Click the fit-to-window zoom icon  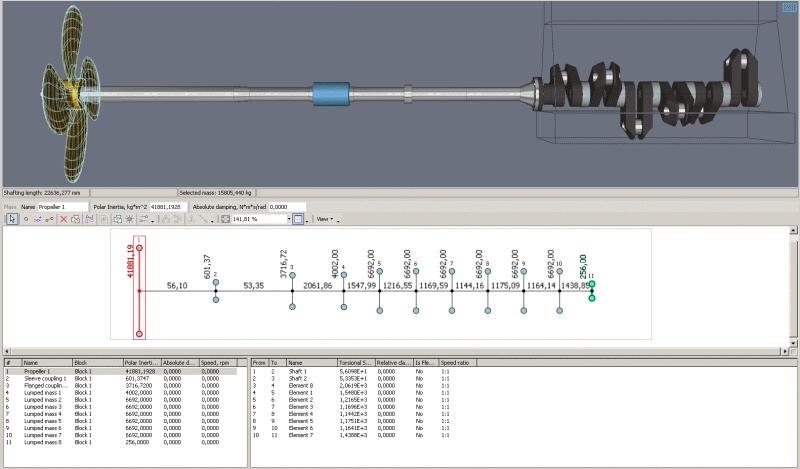(x=226, y=218)
